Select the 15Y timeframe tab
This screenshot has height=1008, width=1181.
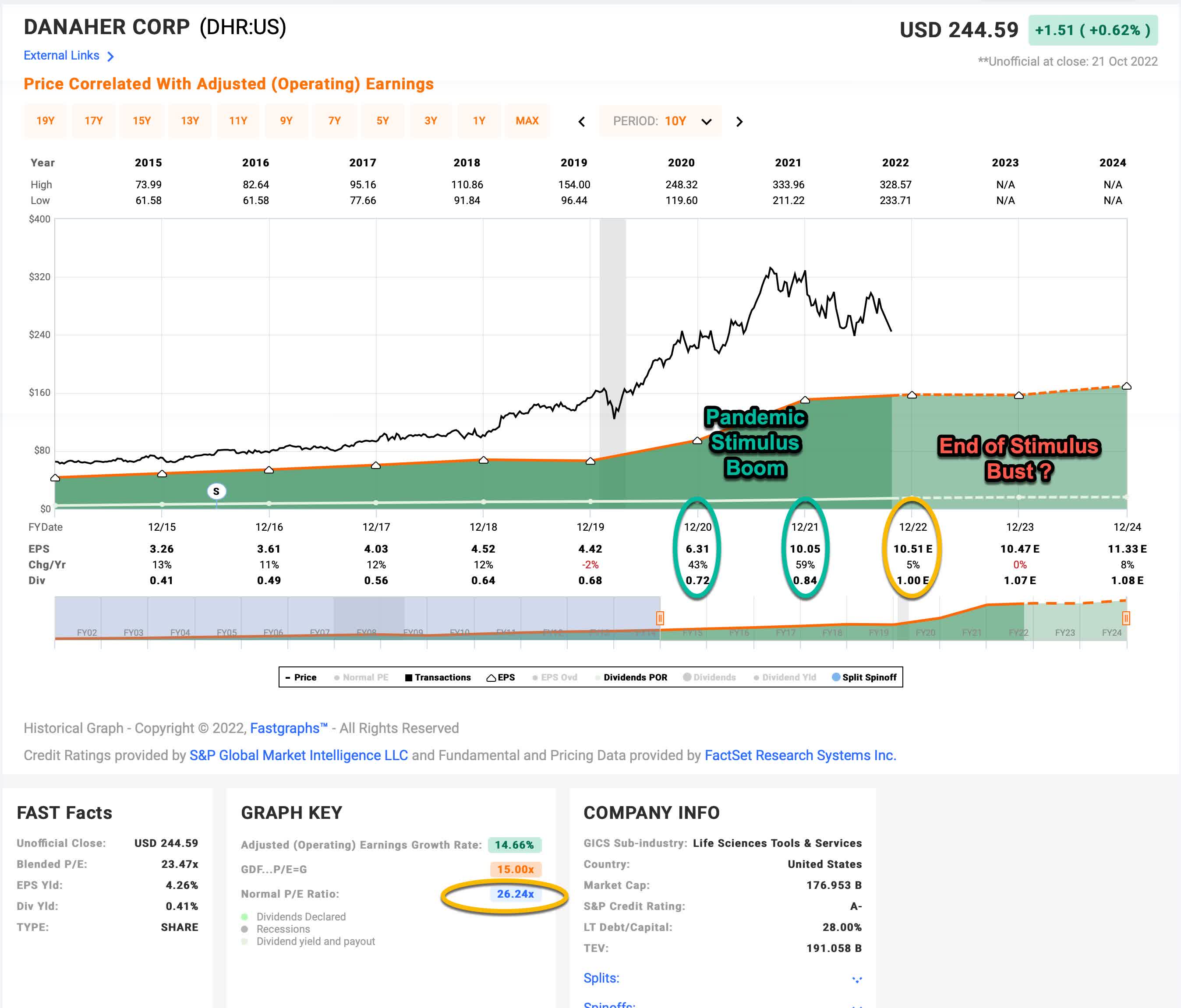pyautogui.click(x=142, y=121)
